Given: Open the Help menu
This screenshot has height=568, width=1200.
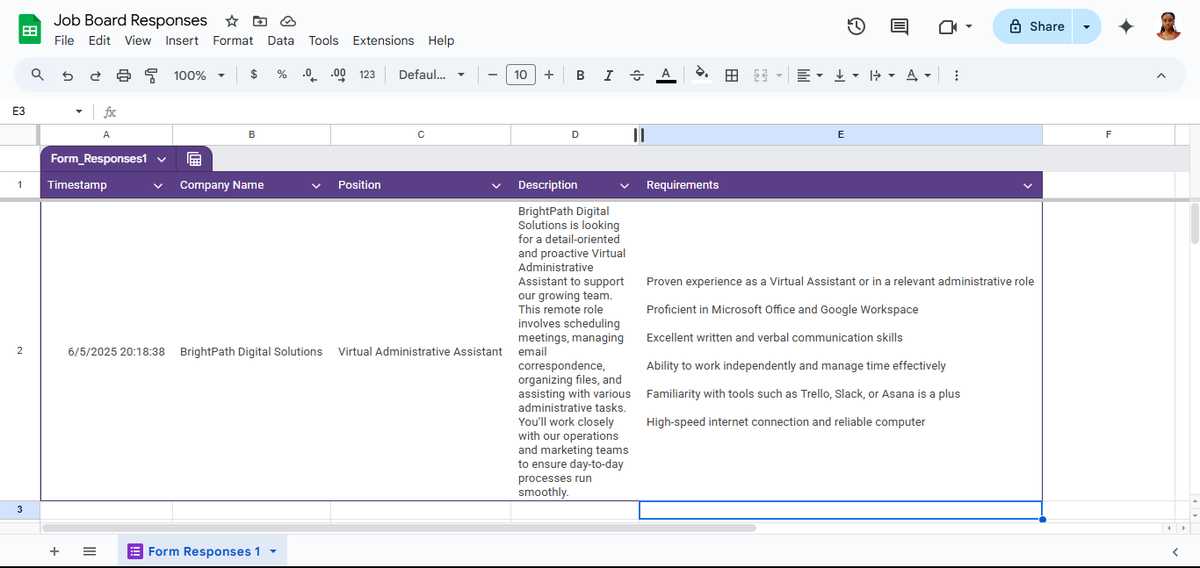Looking at the screenshot, I should click(441, 41).
